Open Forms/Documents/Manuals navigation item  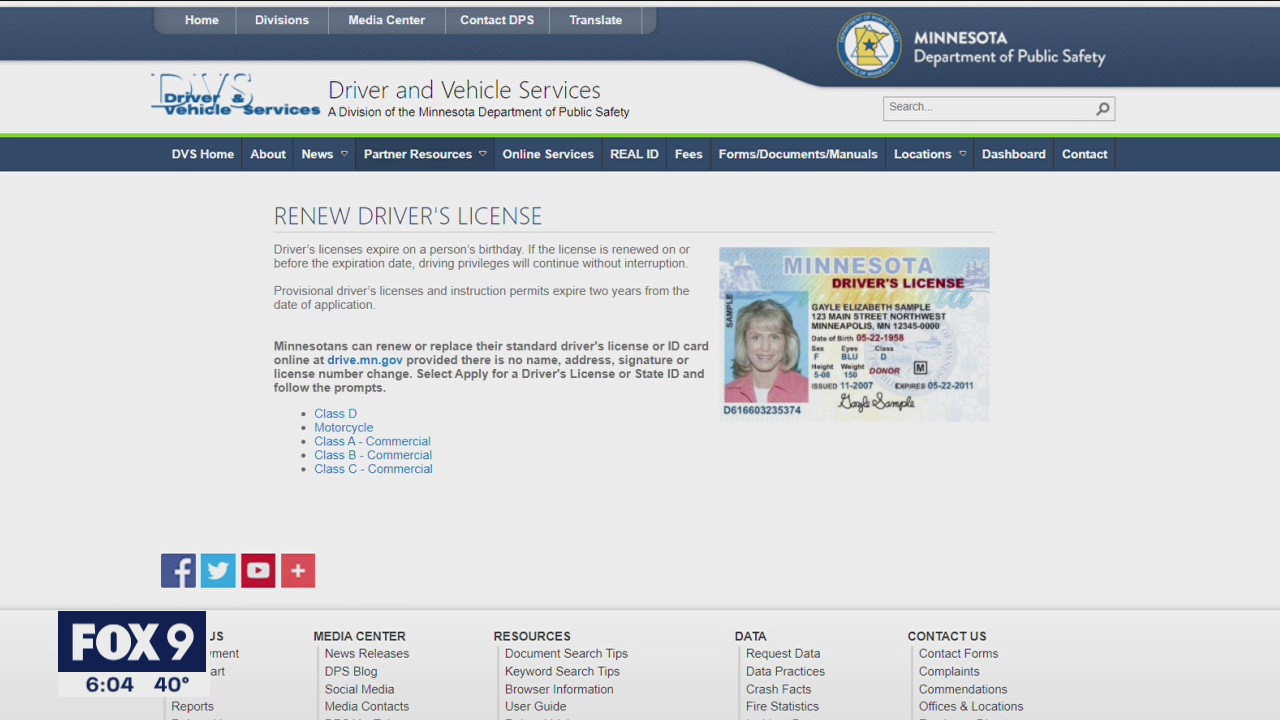click(798, 154)
